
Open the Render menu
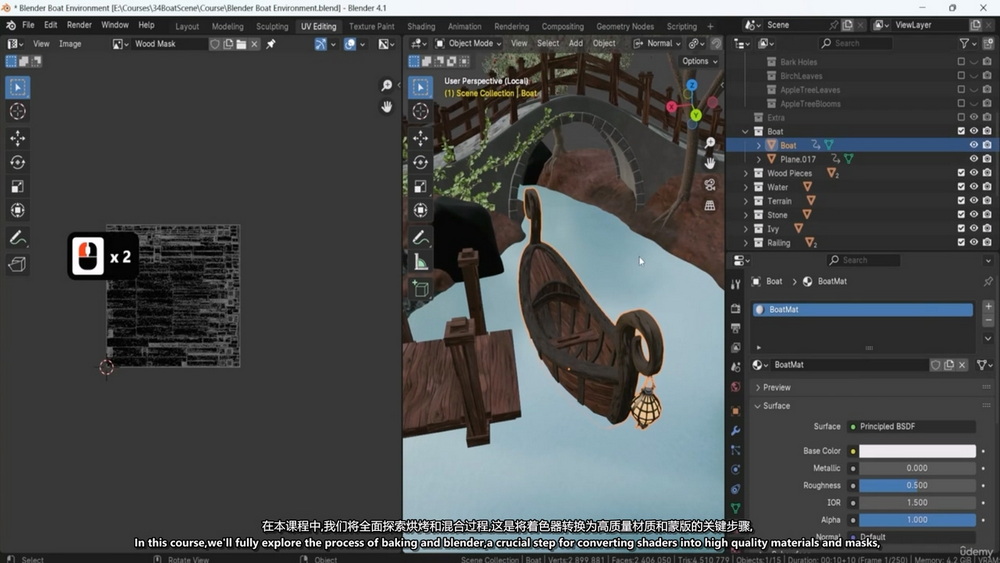click(x=79, y=25)
